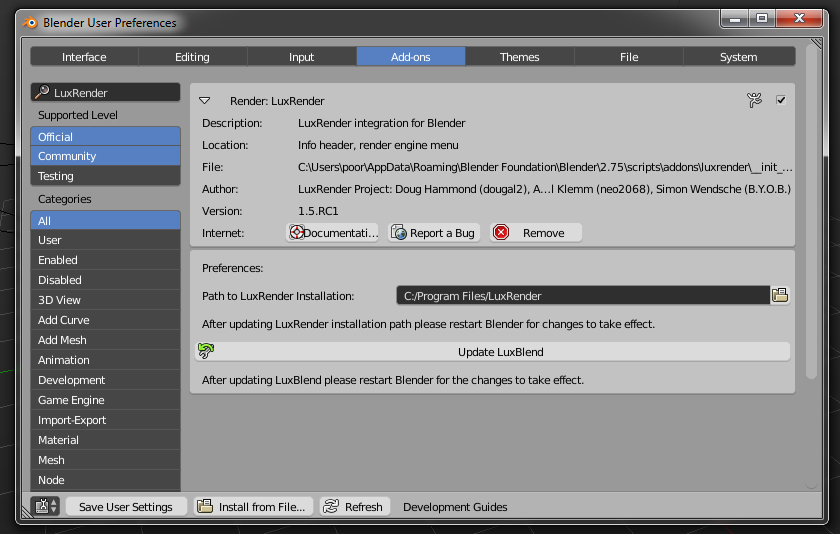Select the Node category
This screenshot has height=534, width=840.
[x=106, y=480]
